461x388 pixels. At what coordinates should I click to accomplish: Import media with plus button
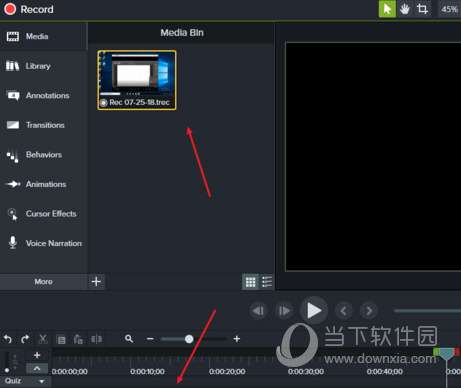click(x=96, y=282)
